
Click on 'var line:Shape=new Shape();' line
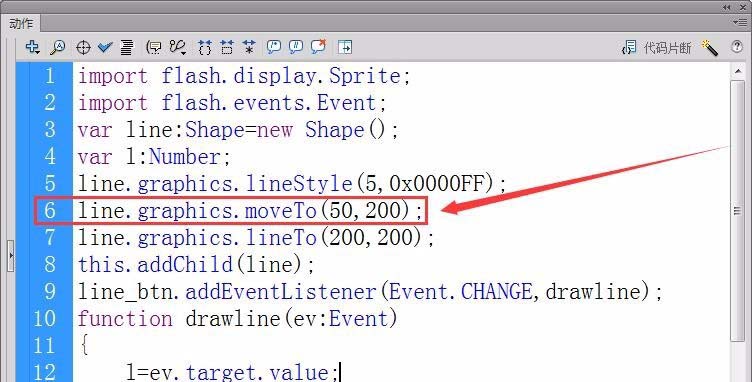coord(238,129)
